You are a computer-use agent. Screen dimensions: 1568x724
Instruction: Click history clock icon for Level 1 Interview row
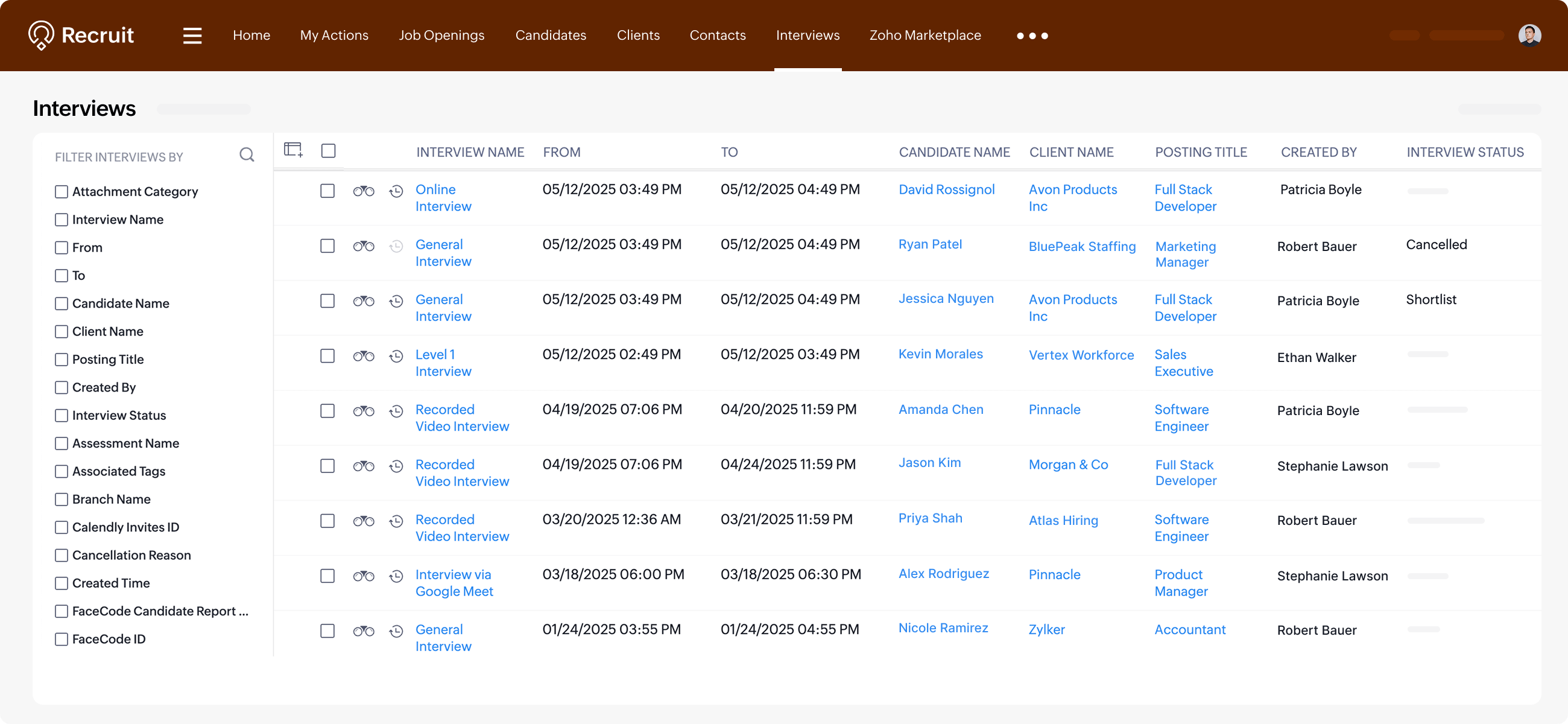pyautogui.click(x=396, y=356)
